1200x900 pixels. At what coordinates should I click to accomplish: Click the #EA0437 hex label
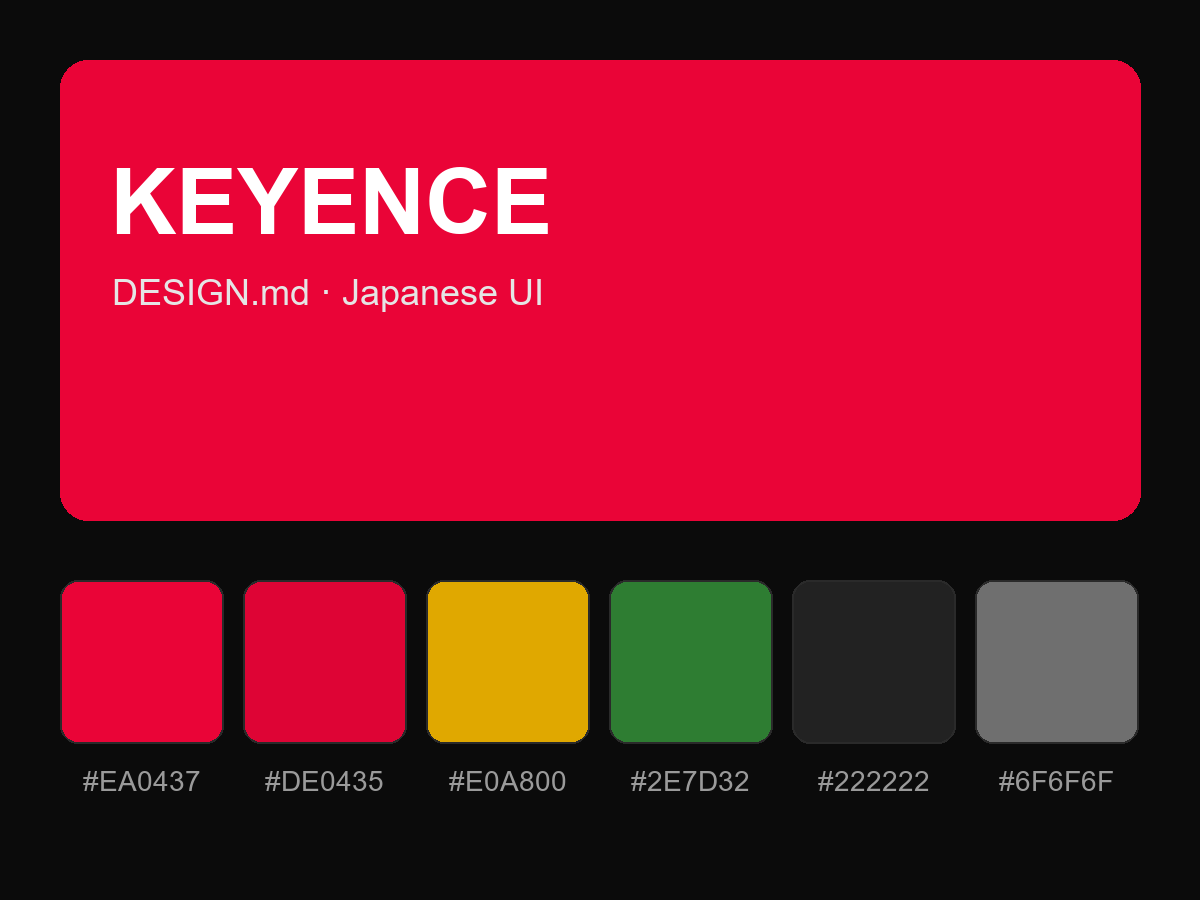pos(141,782)
